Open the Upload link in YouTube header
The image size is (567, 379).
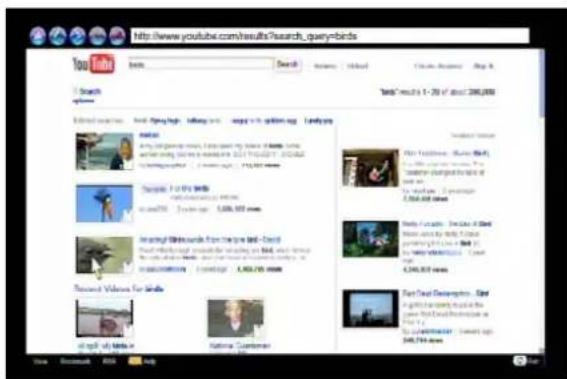click(x=357, y=66)
